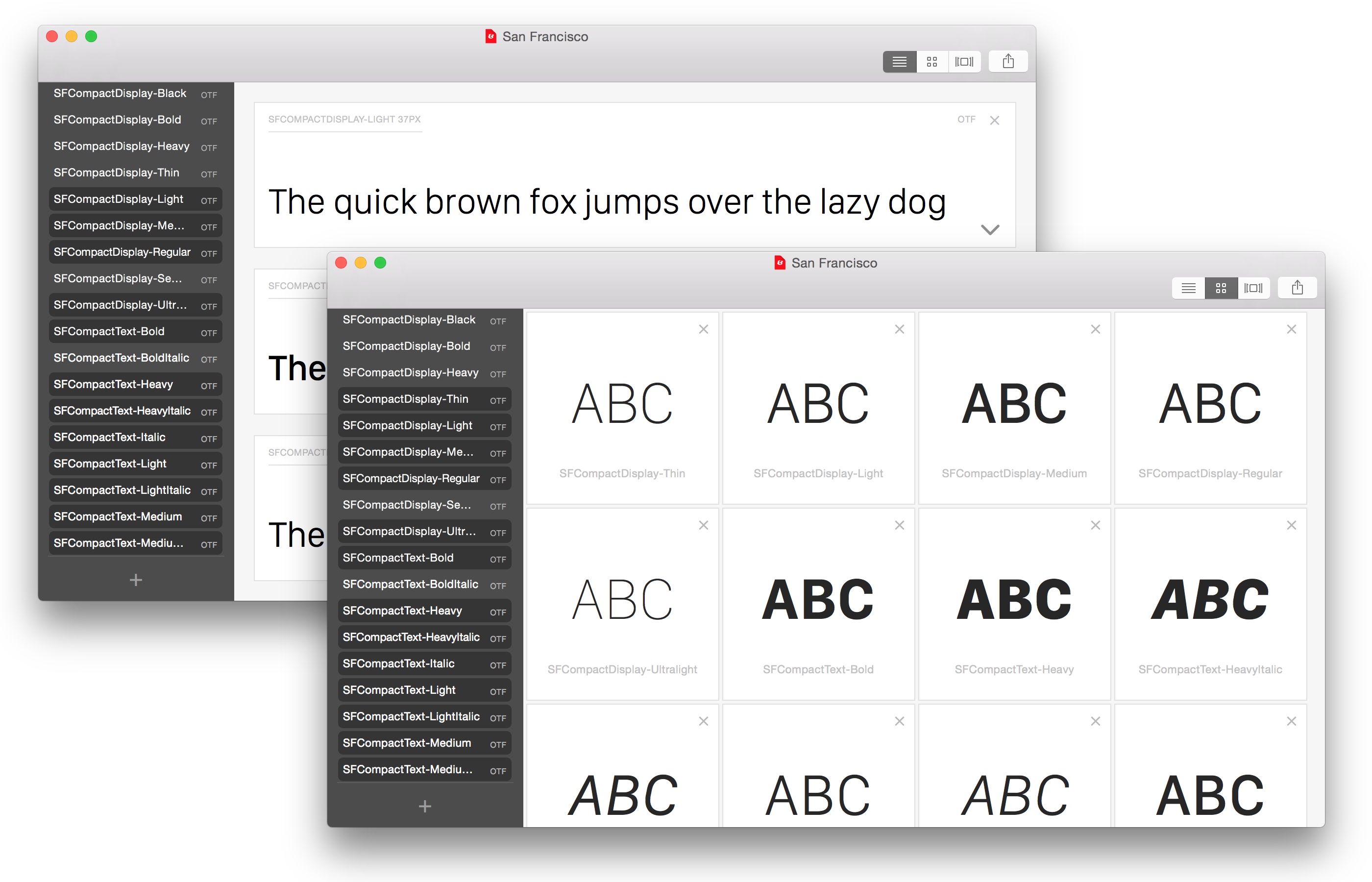Click SFCompactDisplay-Medium ABC thumbnail
Image resolution: width=1372 pixels, height=882 pixels.
tap(1013, 404)
